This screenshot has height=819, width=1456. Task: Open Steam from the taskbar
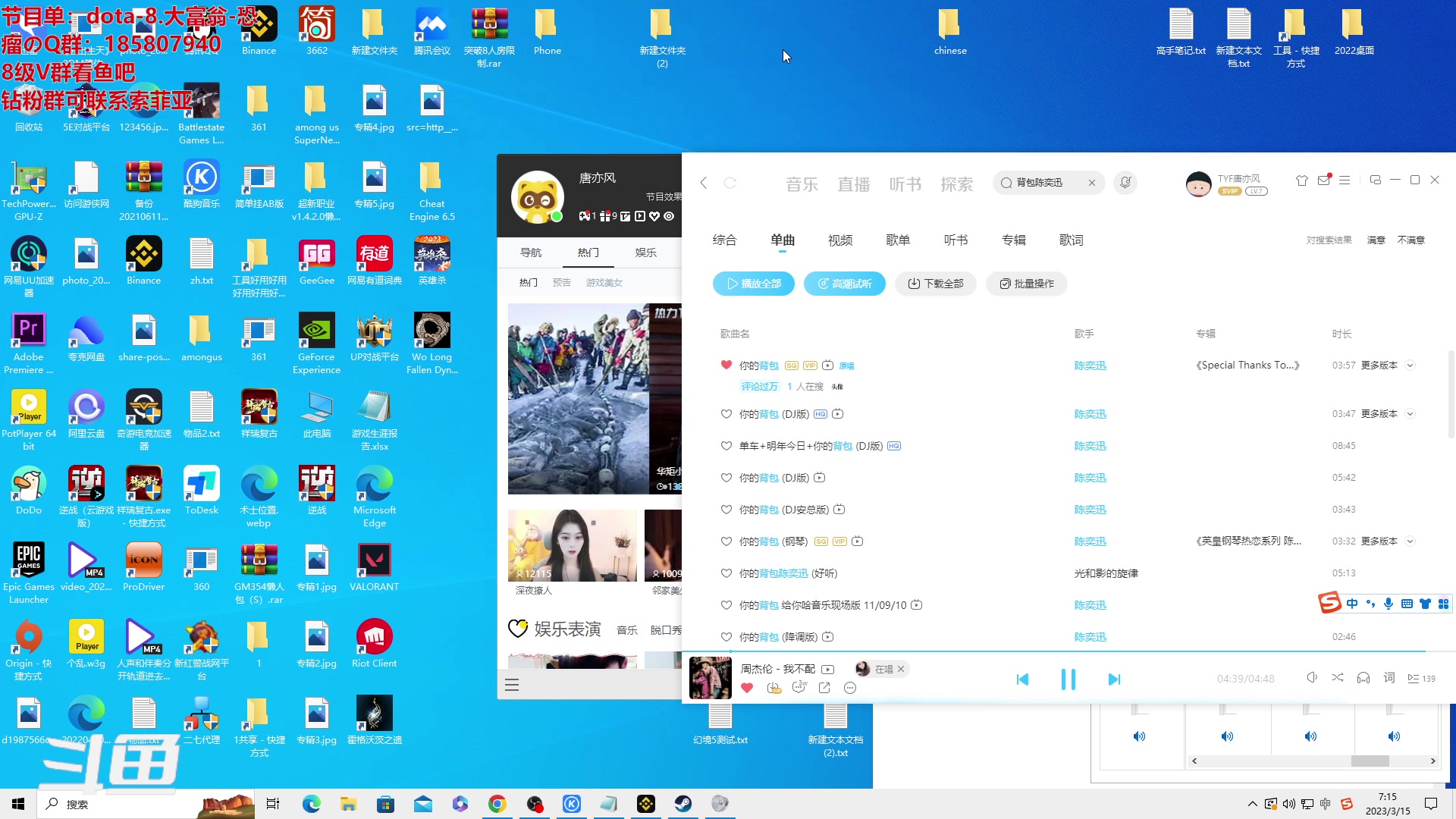coord(683,804)
